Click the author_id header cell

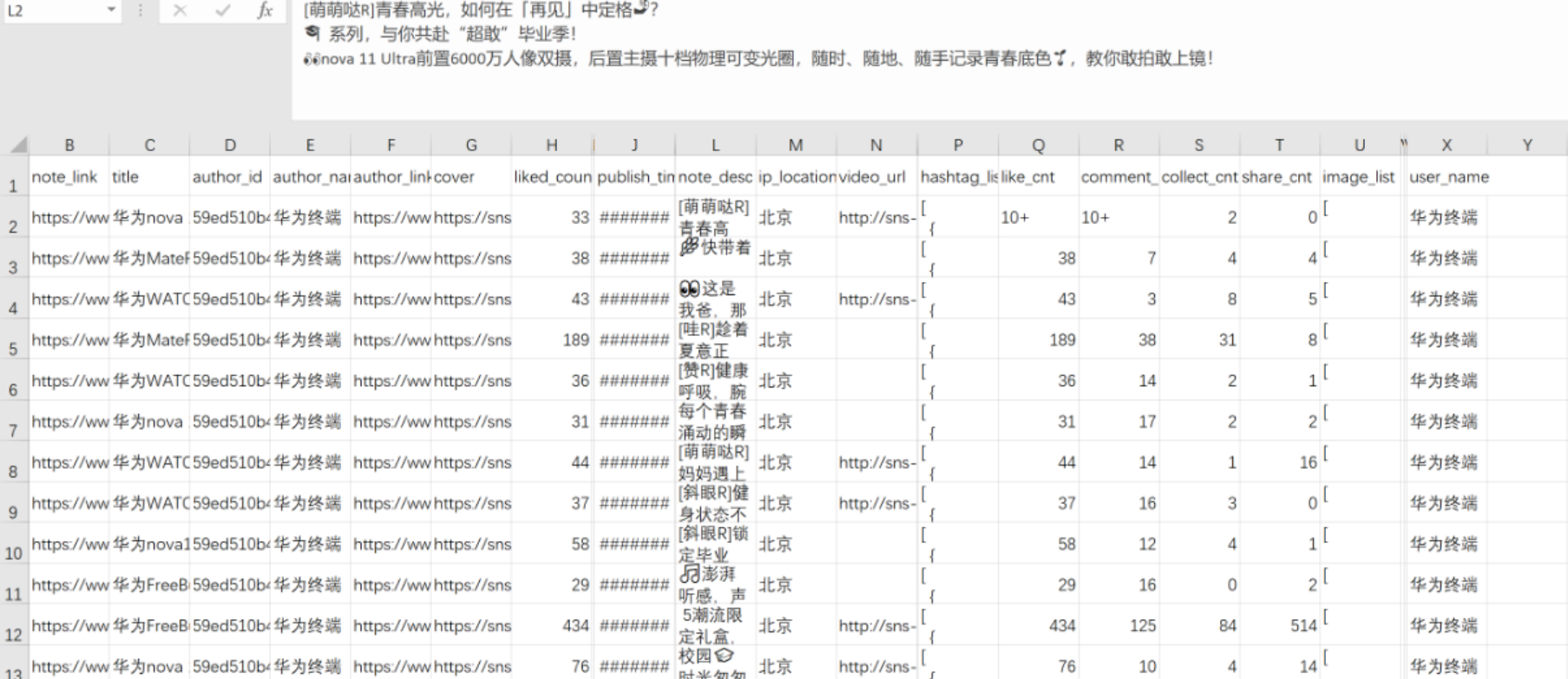coord(230,176)
